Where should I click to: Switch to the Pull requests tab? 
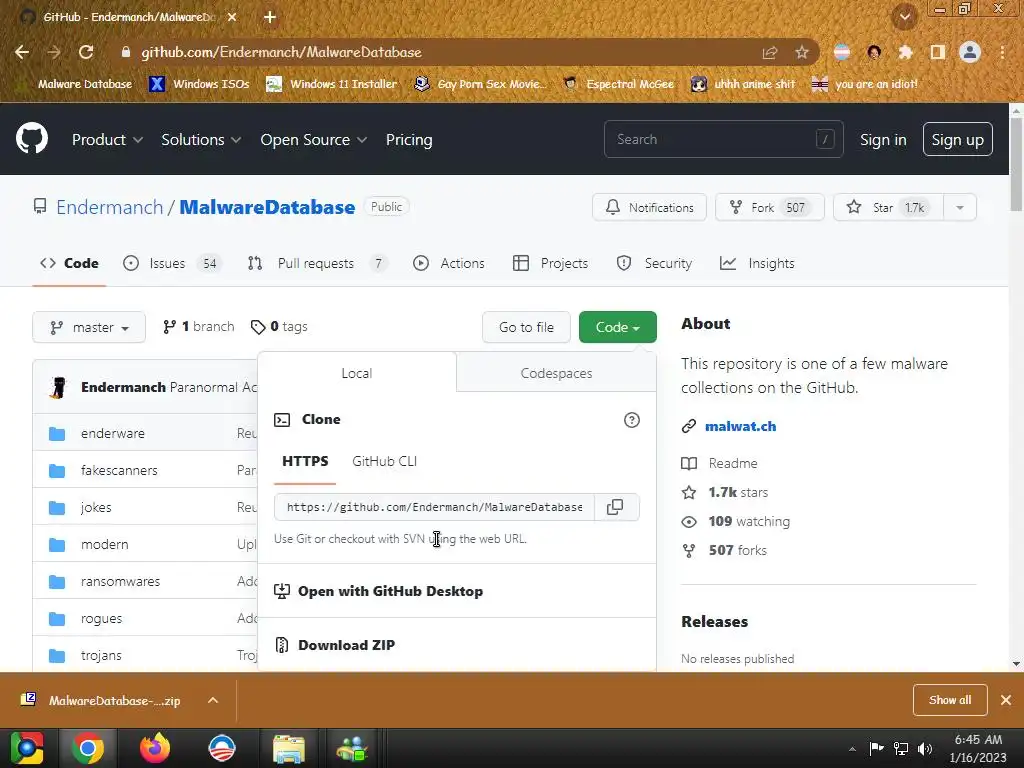(317, 263)
